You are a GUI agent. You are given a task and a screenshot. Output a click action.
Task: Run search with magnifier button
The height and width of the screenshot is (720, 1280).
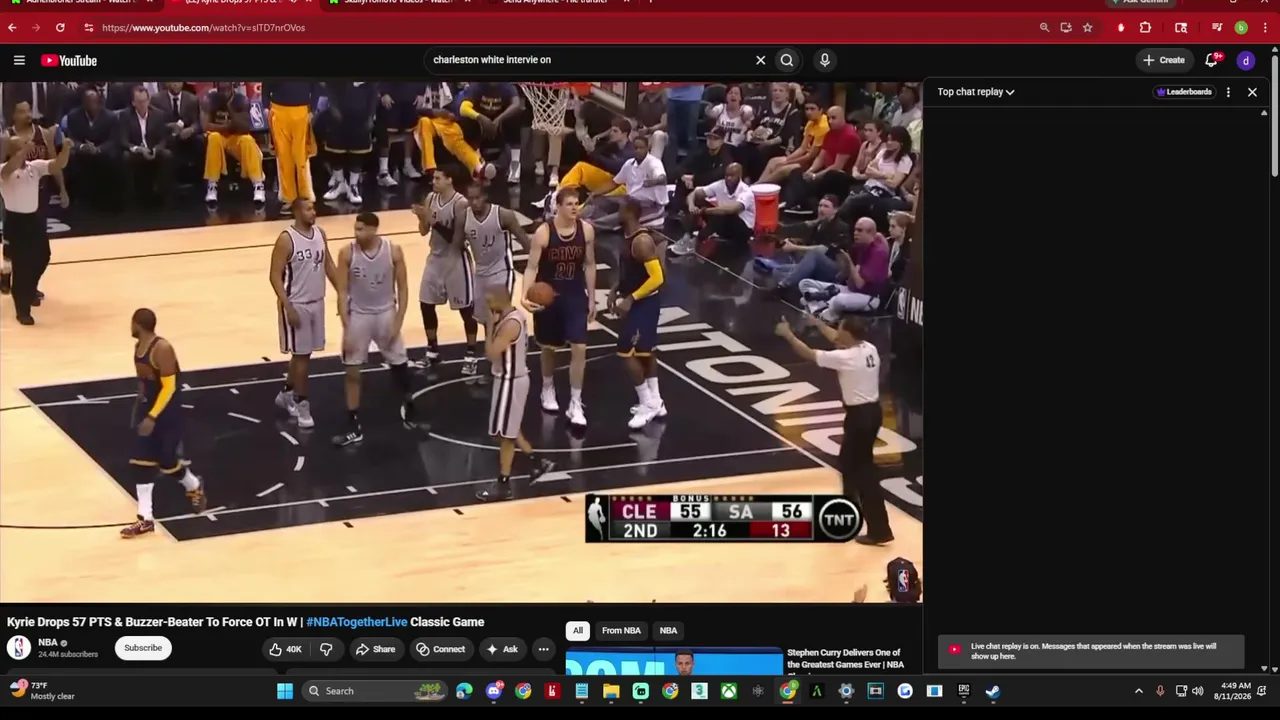point(787,60)
